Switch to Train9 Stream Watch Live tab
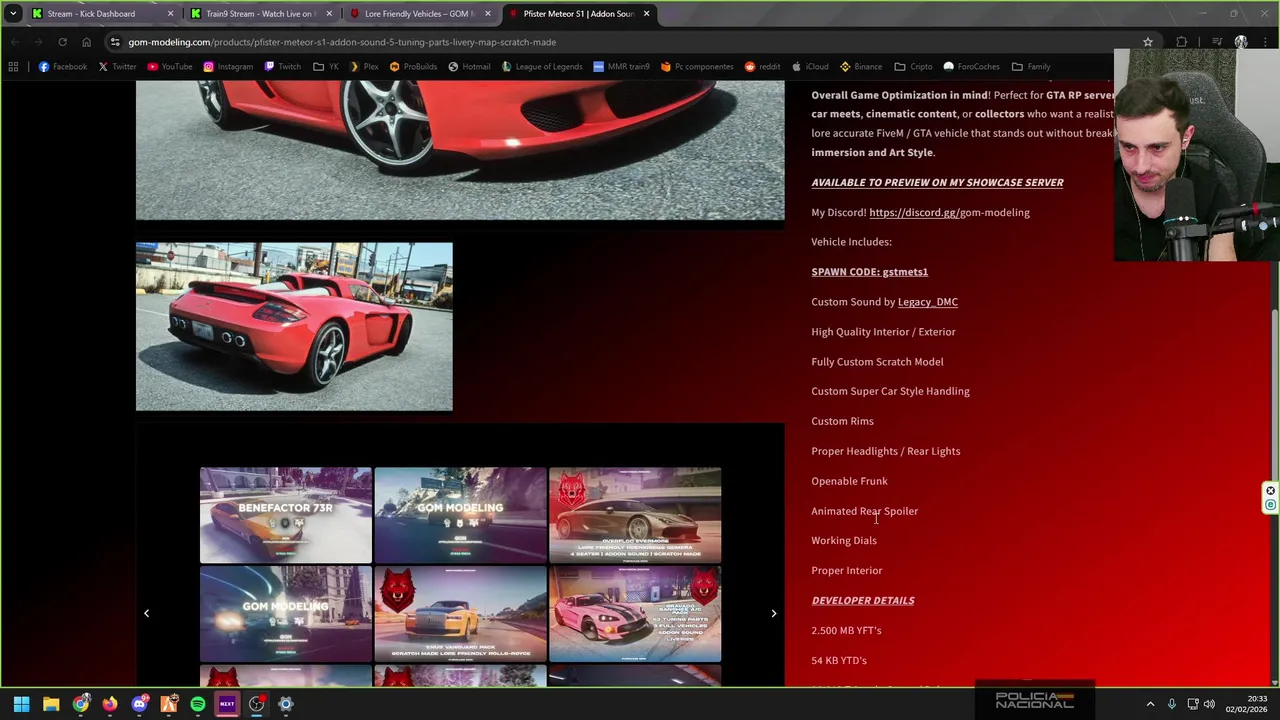The height and width of the screenshot is (720, 1280). [x=260, y=14]
